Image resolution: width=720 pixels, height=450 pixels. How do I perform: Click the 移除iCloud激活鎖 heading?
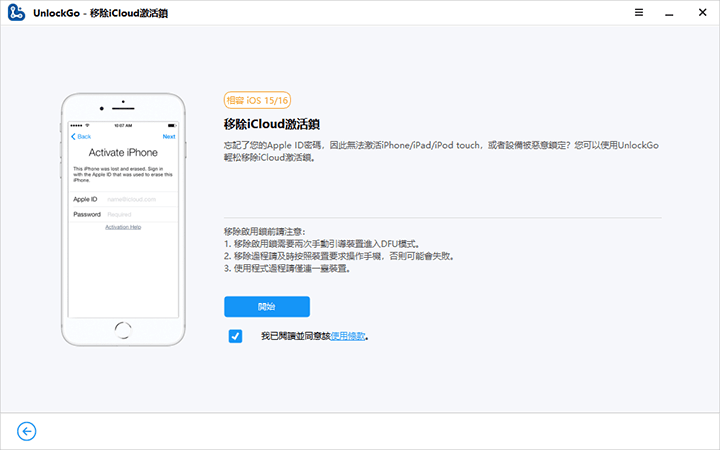pyautogui.click(x=272, y=124)
